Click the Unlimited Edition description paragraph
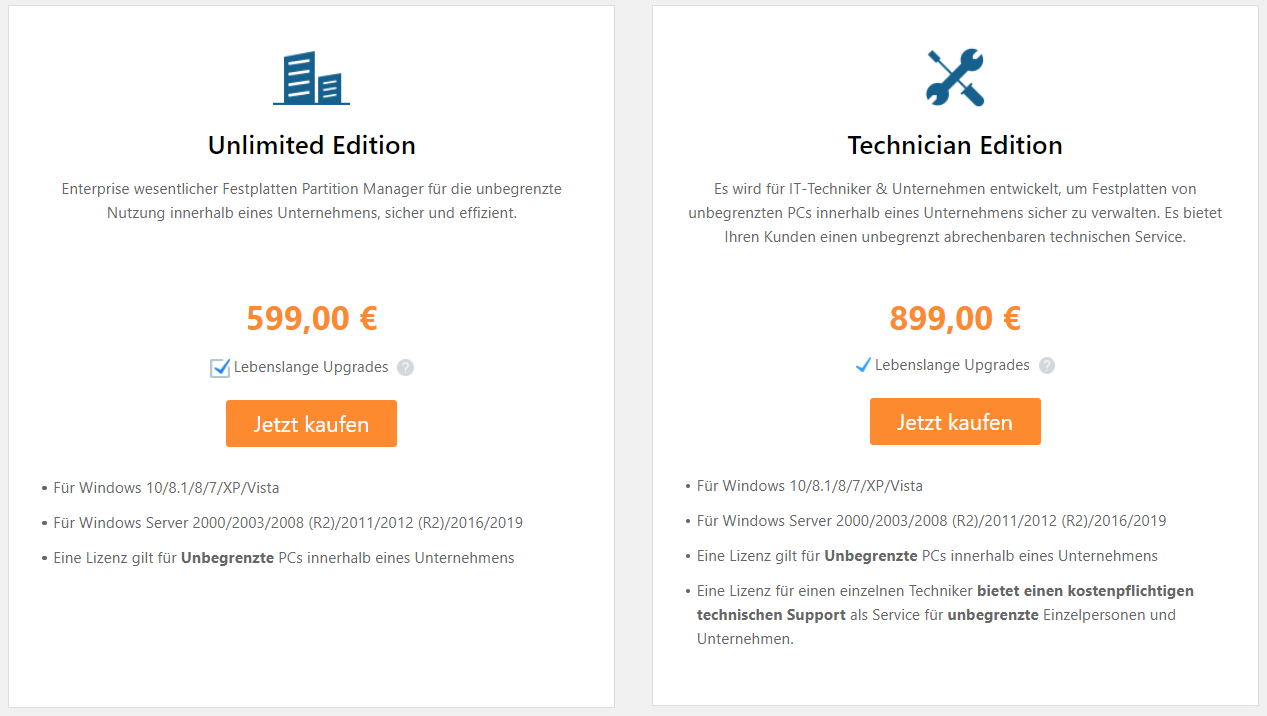Viewport: 1267px width, 716px height. (x=311, y=200)
